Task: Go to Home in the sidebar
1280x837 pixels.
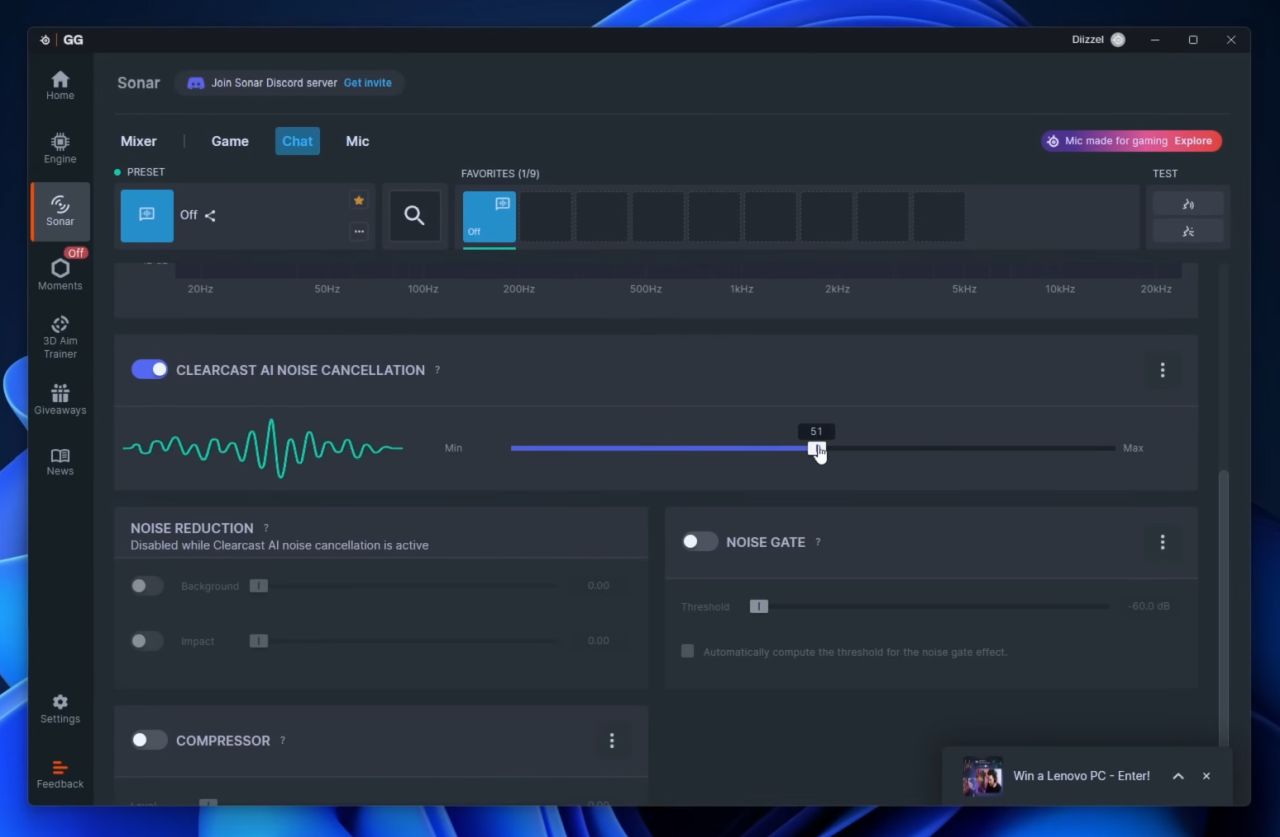Action: point(60,85)
